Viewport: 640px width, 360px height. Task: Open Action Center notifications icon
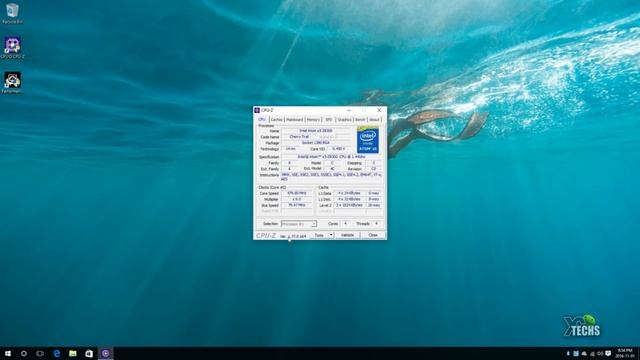point(608,353)
